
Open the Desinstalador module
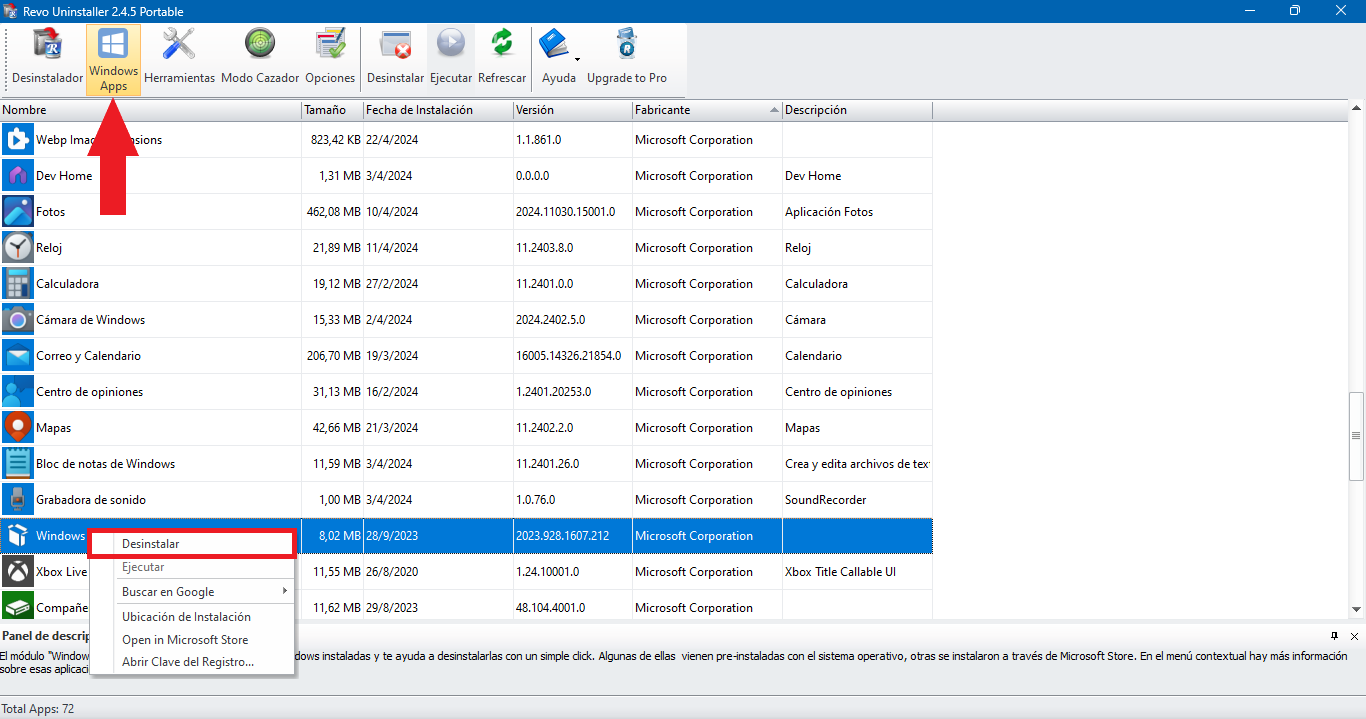click(47, 58)
